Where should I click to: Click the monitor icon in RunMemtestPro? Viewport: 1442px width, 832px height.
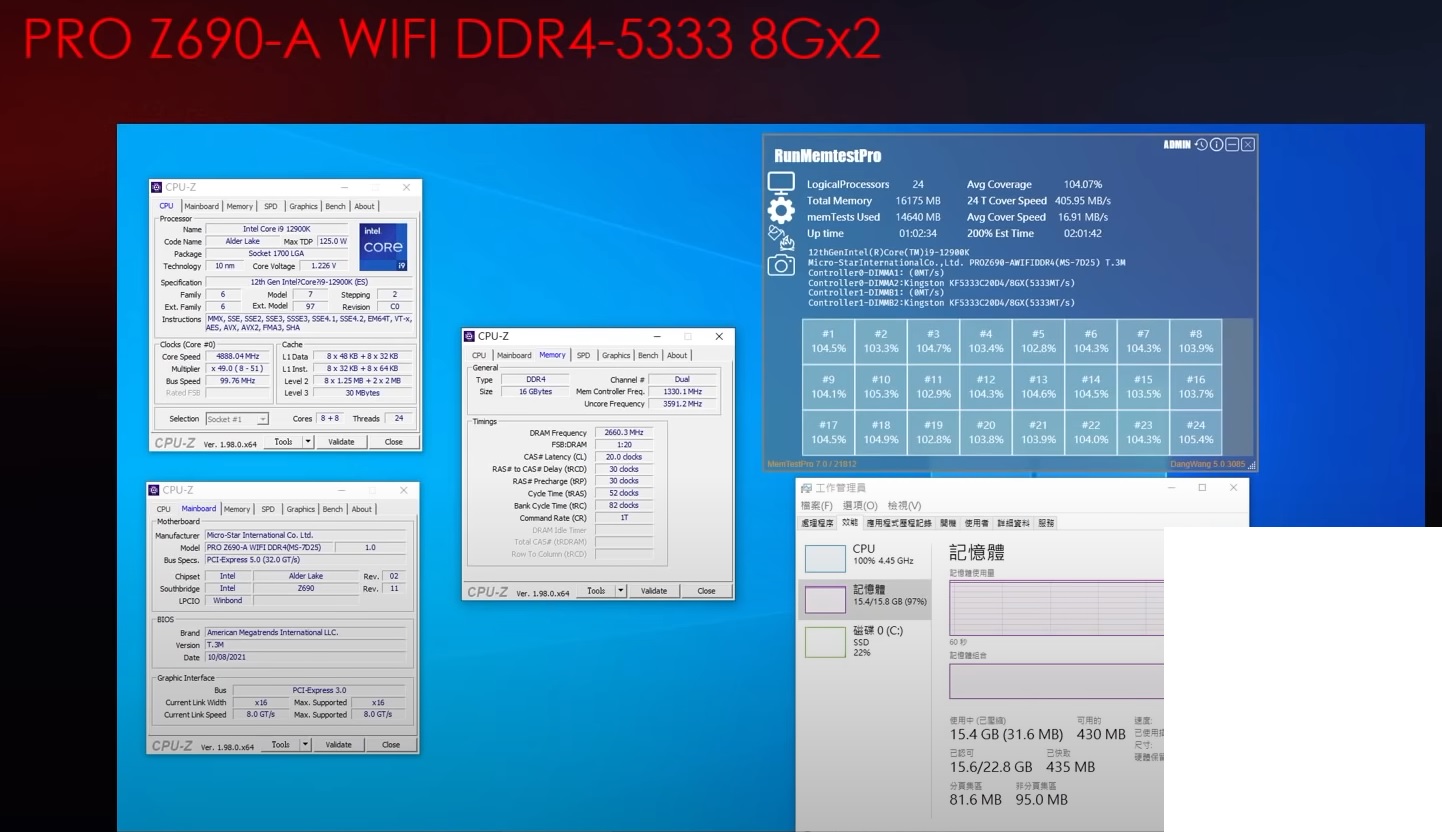tap(780, 184)
